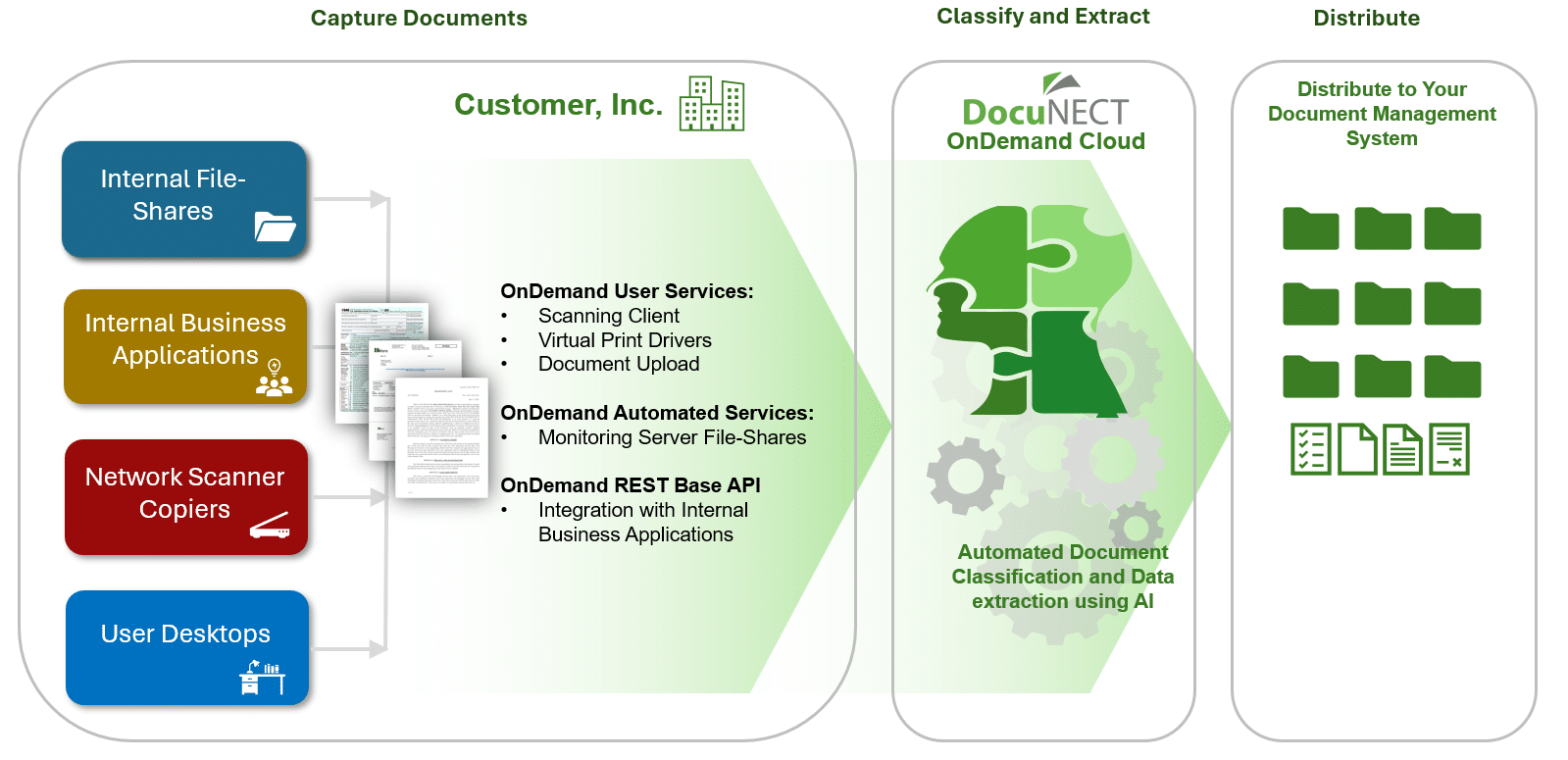Click the Document Upload bullet

619,364
